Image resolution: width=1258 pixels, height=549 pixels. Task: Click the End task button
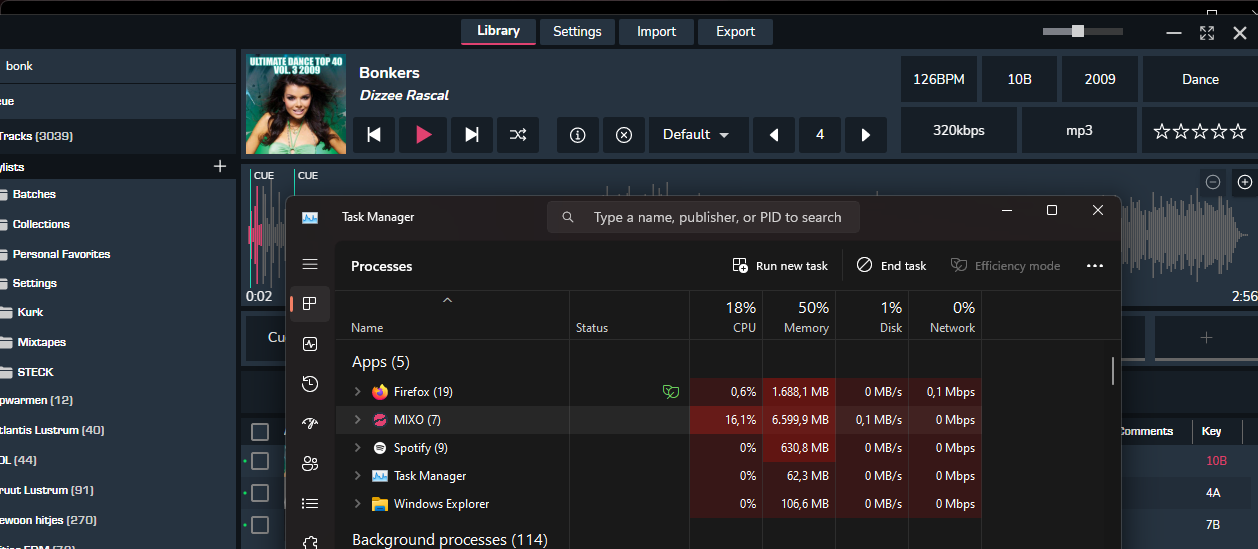[892, 266]
